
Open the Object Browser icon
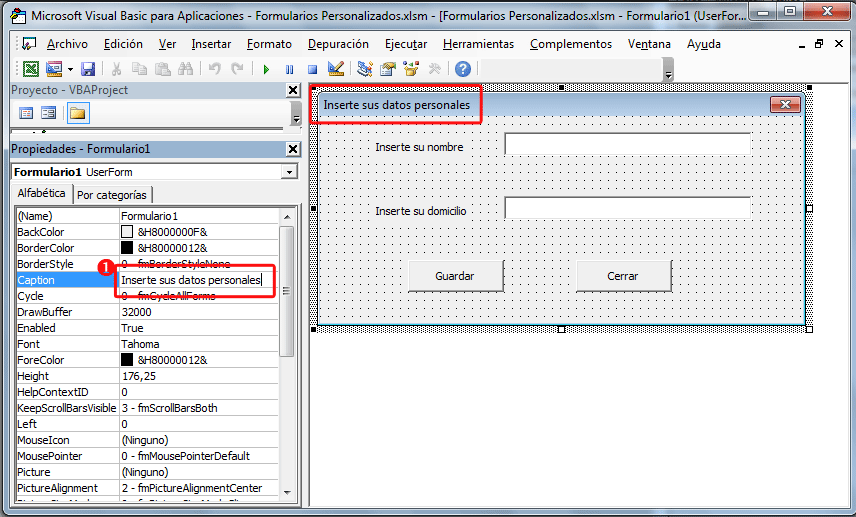pos(411,69)
